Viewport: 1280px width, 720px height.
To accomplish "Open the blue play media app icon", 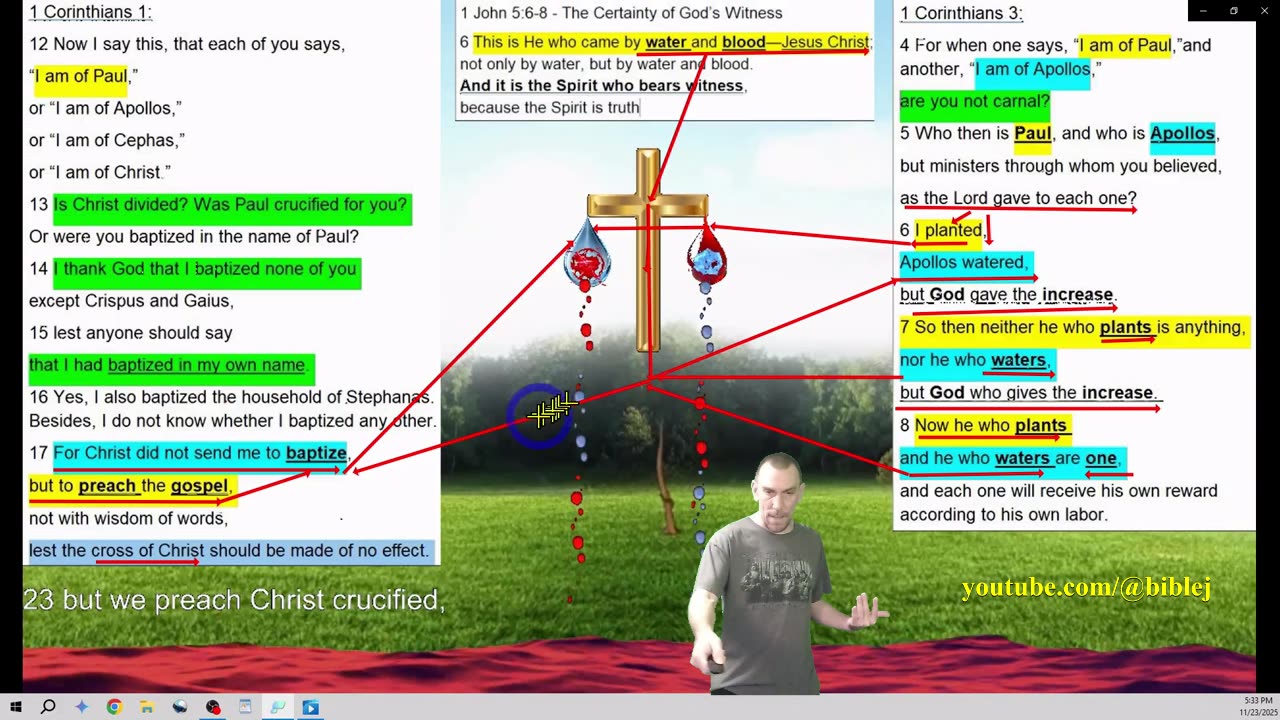I will [311, 707].
